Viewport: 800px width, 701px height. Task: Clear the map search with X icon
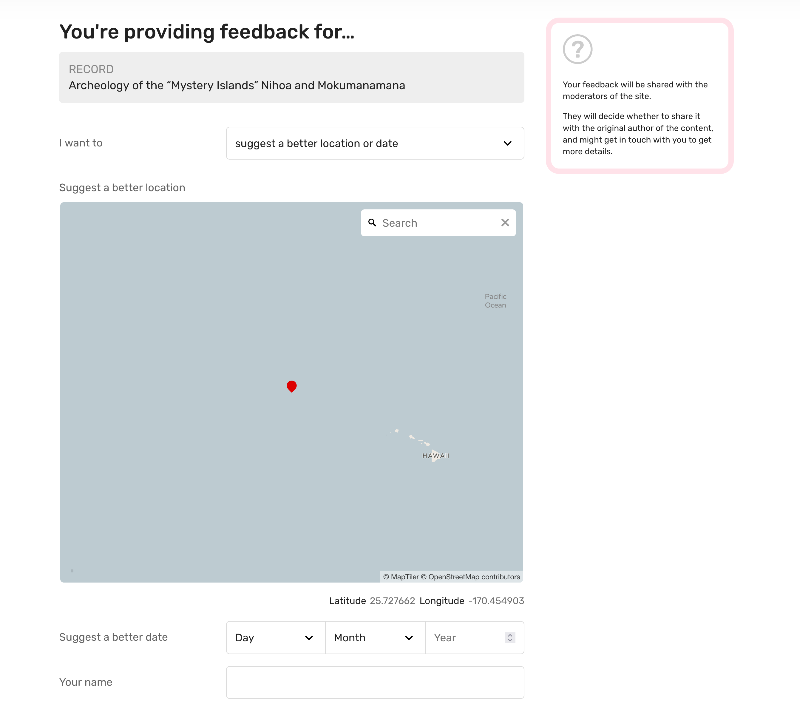tap(505, 222)
